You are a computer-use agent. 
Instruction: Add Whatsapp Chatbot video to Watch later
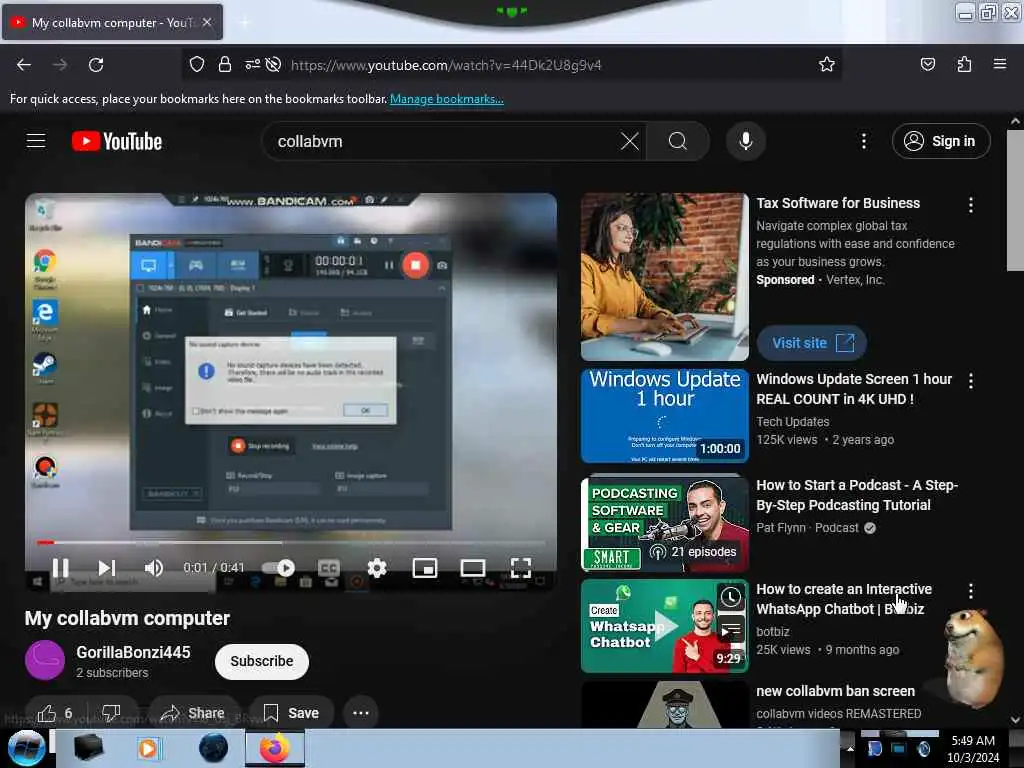(731, 596)
